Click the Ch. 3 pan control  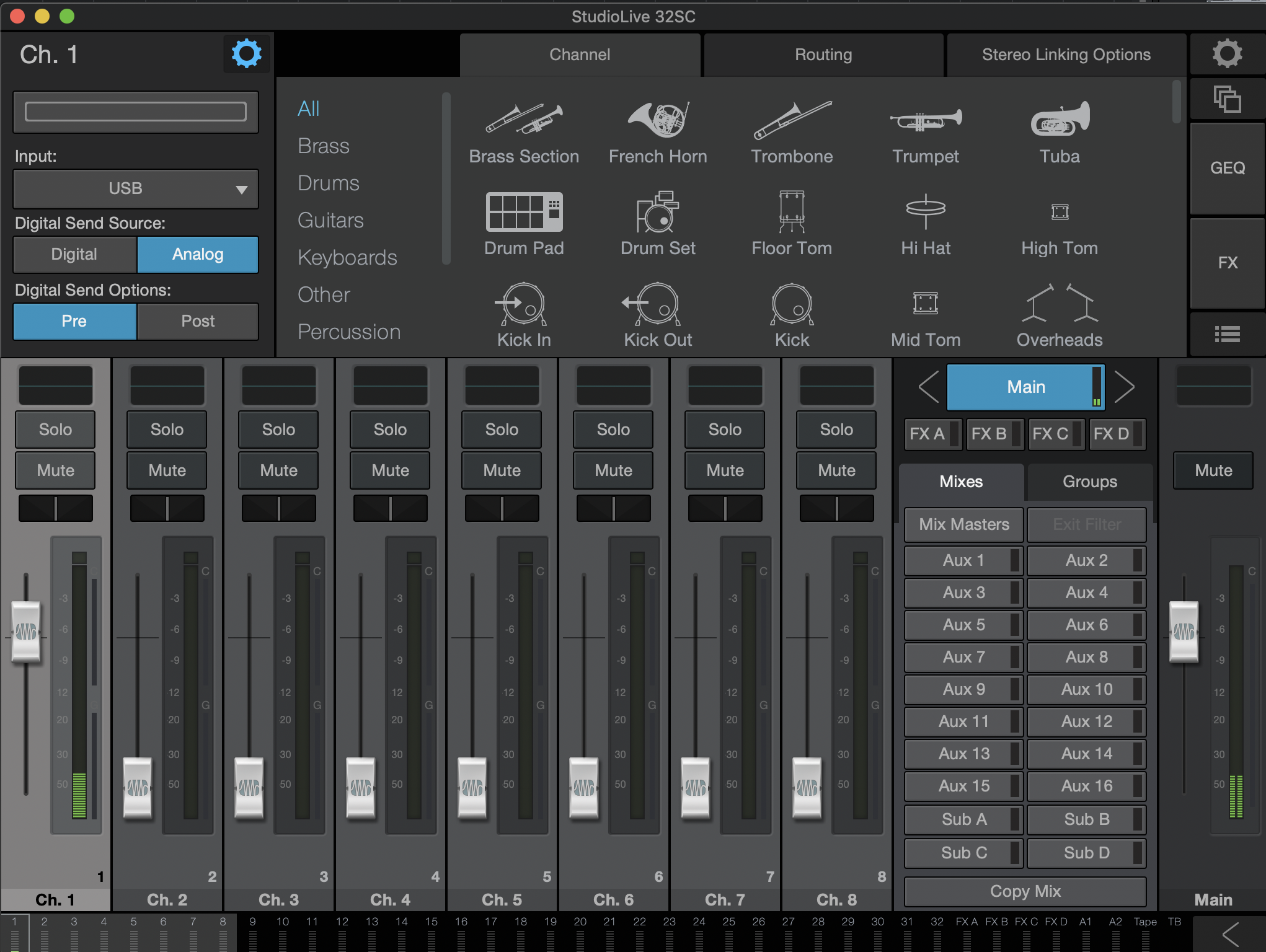(278, 508)
